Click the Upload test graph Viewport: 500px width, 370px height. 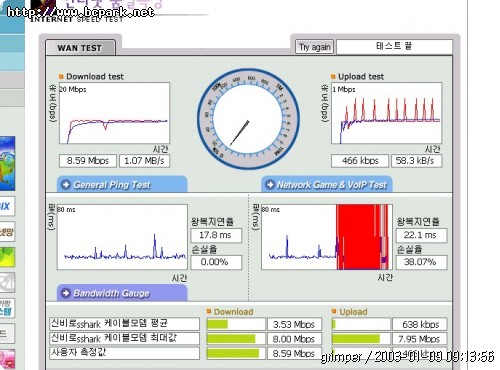386,113
